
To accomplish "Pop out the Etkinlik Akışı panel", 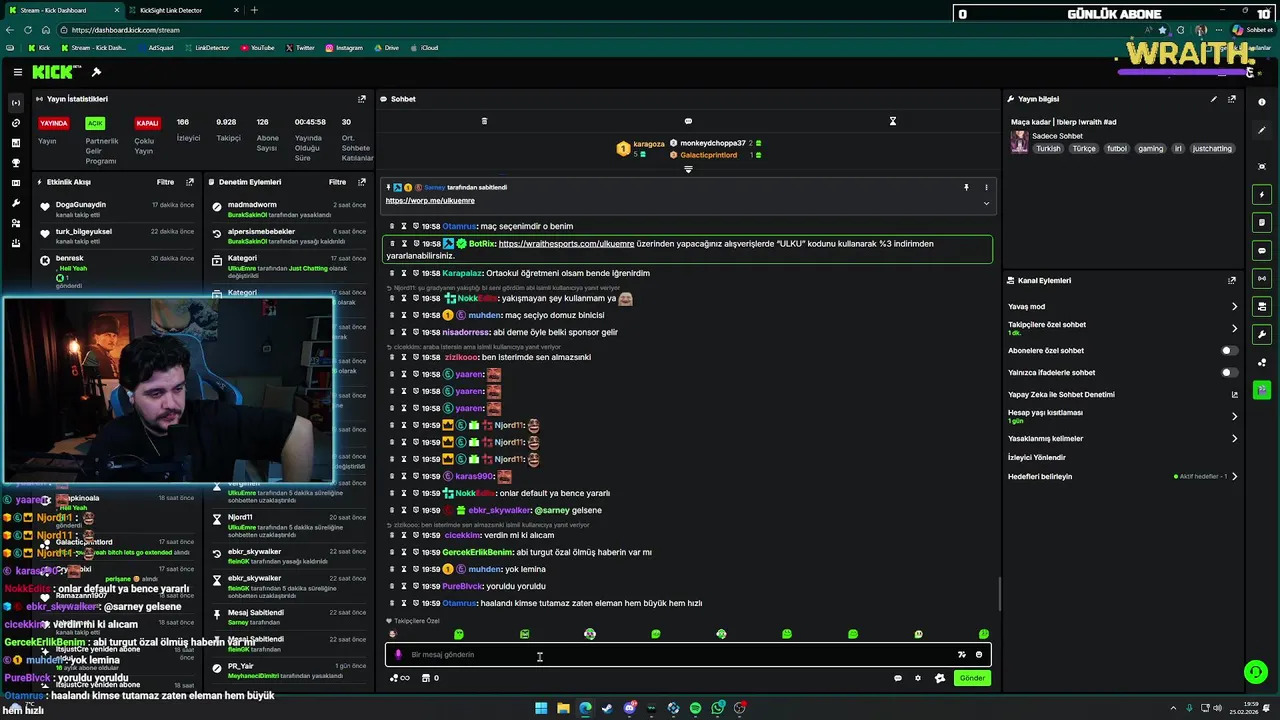I will 190,182.
